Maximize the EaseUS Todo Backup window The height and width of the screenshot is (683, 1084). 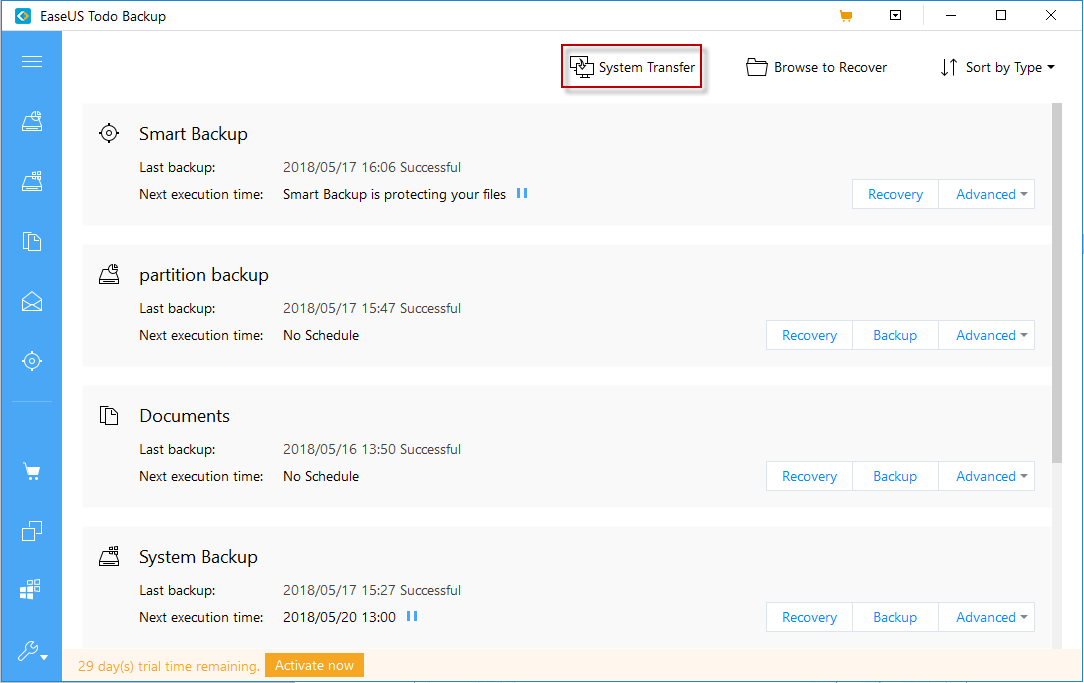pyautogui.click(x=1000, y=15)
